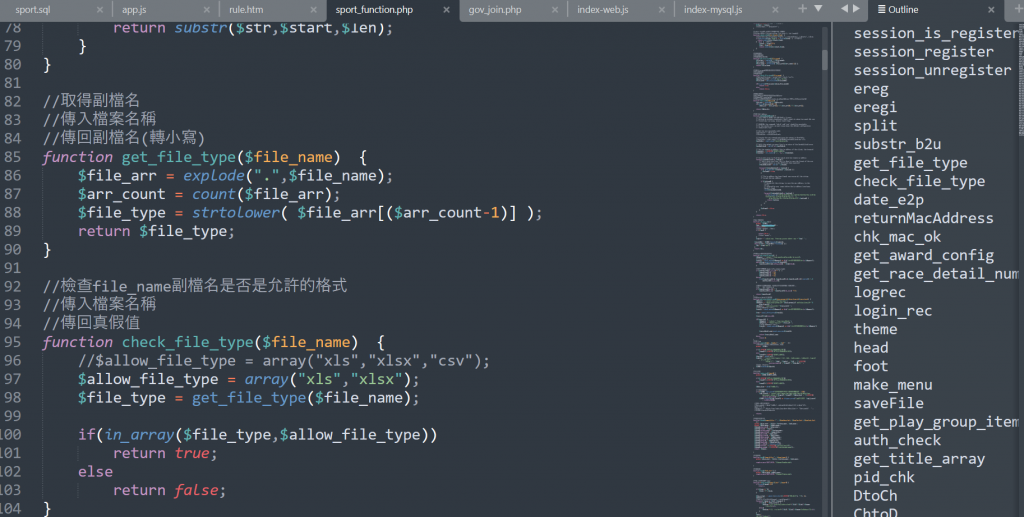This screenshot has height=517, width=1024.
Task: Select chk_mac_ok in the Outline
Action: click(x=897, y=237)
